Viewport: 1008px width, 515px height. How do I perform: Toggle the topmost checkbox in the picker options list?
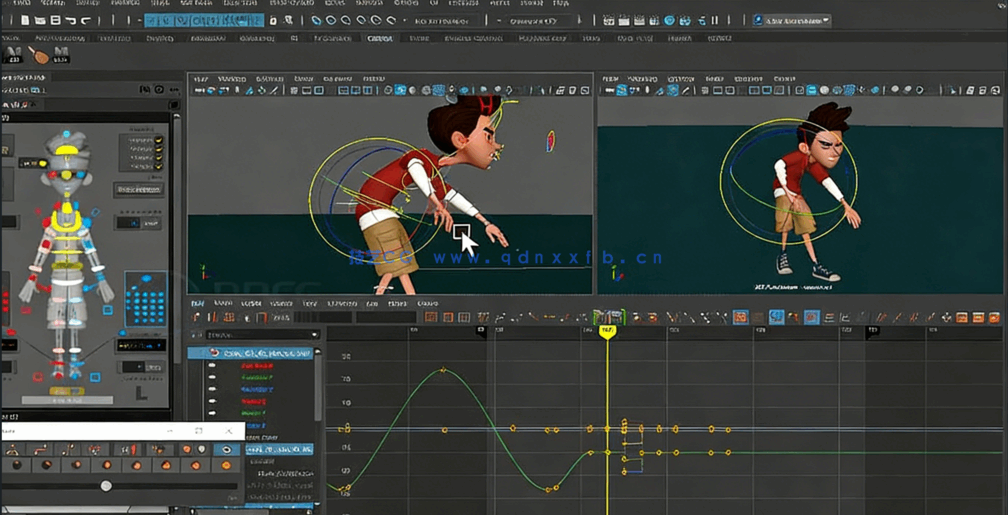coord(158,141)
